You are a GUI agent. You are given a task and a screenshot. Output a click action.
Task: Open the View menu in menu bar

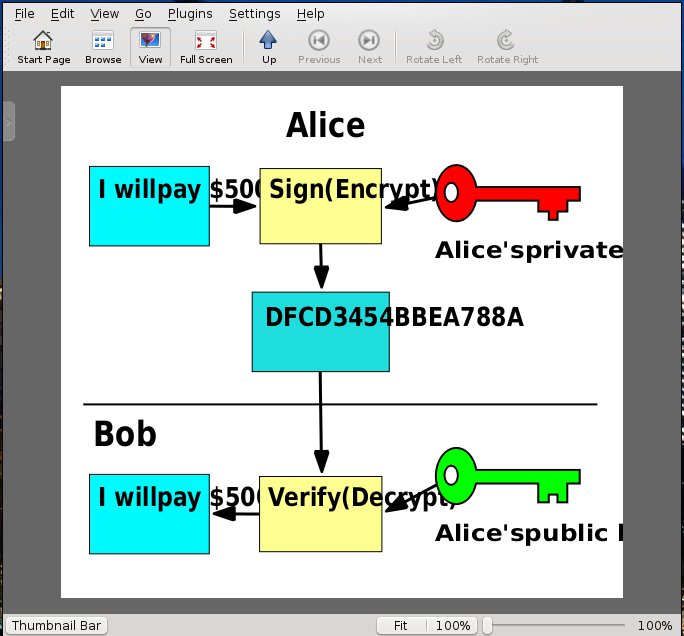pos(104,14)
